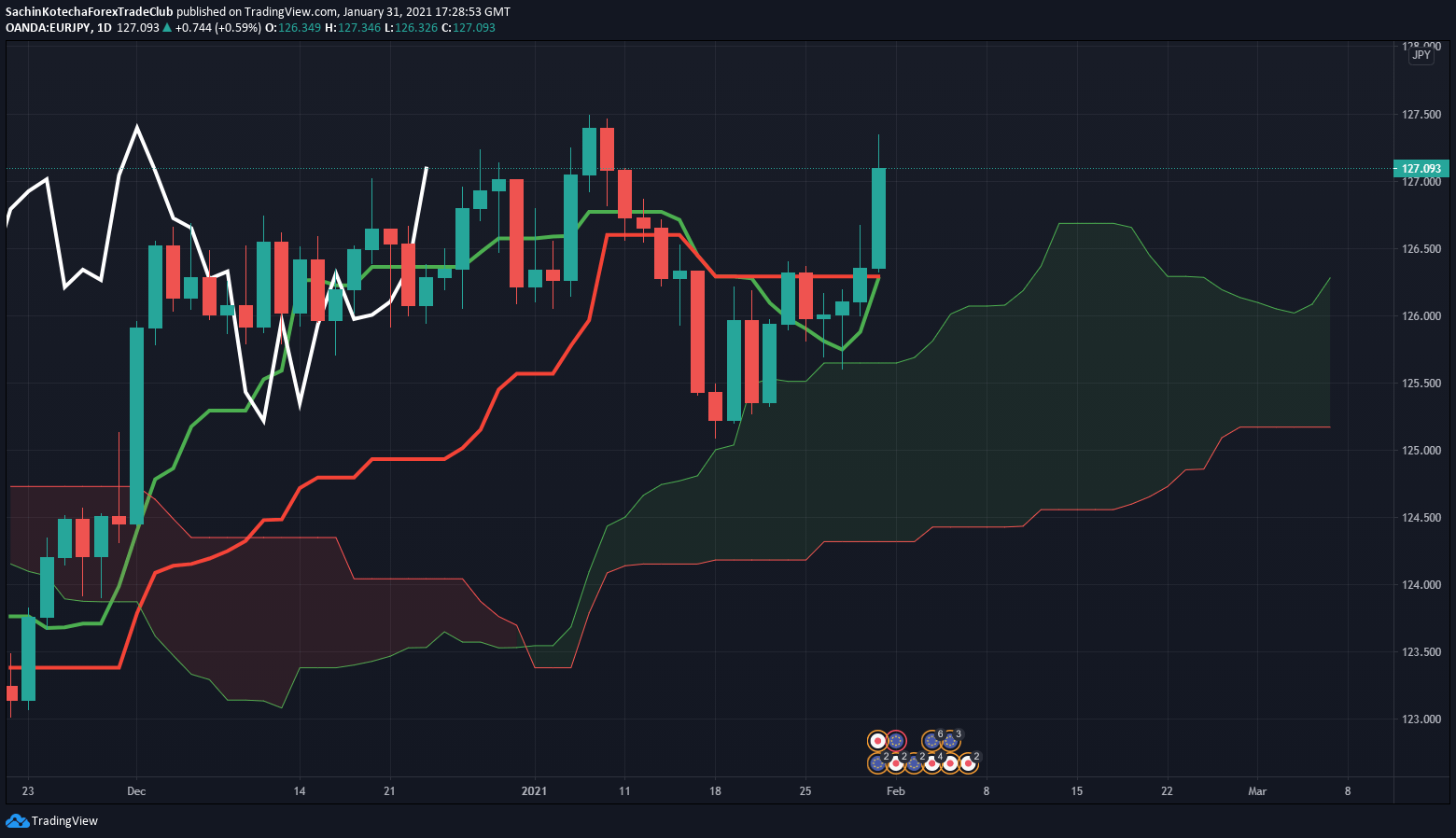
Task: Click the current price tag 127.093
Action: (1421, 169)
